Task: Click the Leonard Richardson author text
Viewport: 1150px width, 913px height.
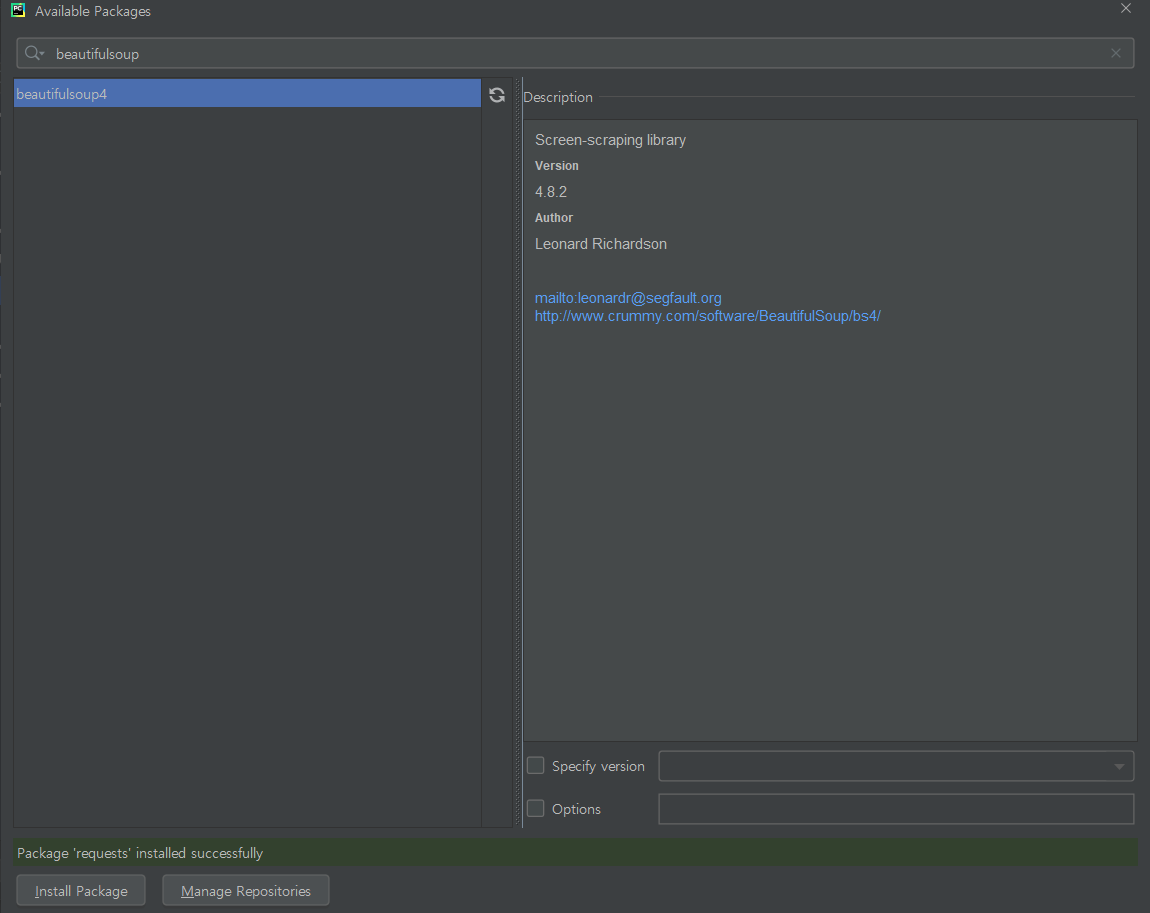Action: pyautogui.click(x=601, y=244)
